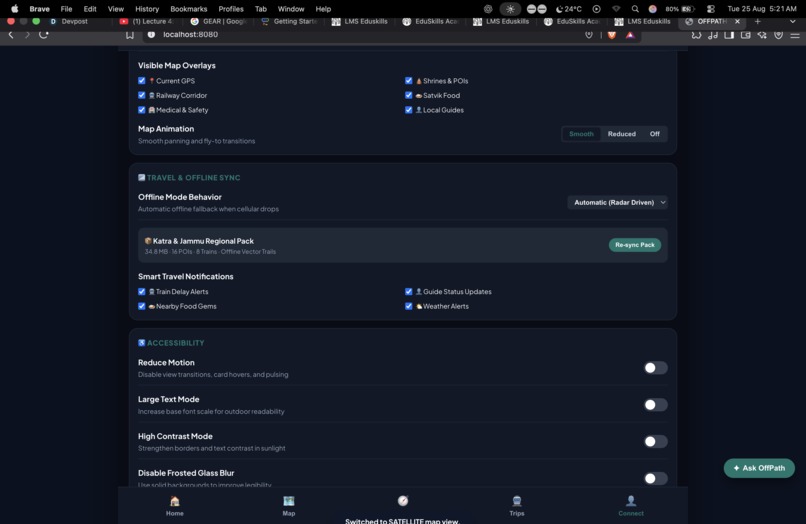Image resolution: width=806 pixels, height=524 pixels.
Task: Click the Re-sync Pack button
Action: [635, 245]
